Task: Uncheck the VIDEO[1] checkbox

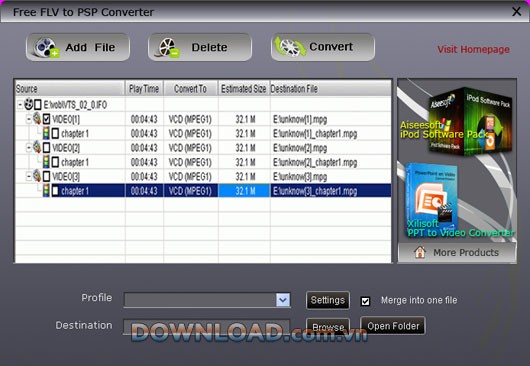Action: [x=47, y=119]
